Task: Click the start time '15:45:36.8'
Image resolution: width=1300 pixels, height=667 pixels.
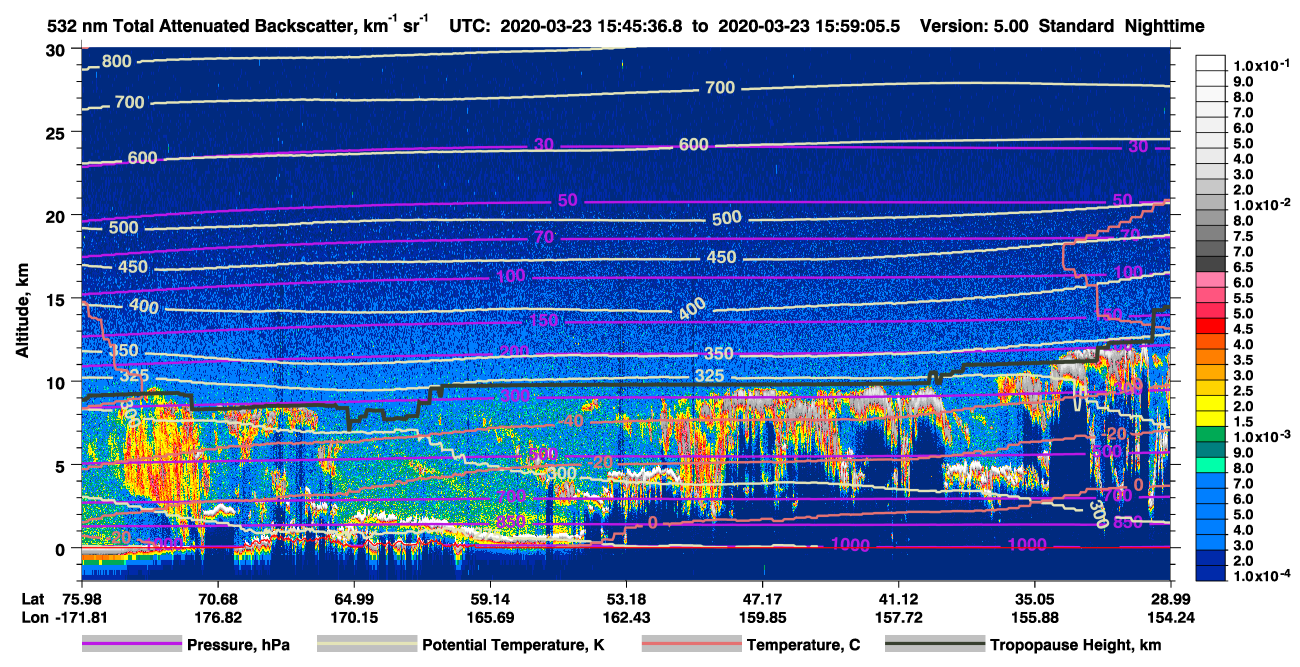Action: click(x=641, y=26)
